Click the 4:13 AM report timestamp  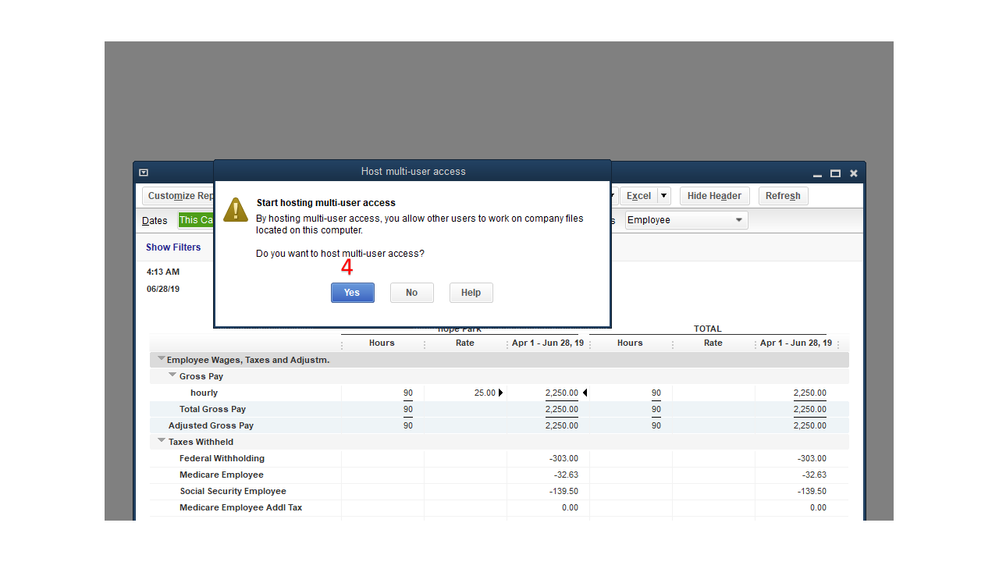(163, 271)
